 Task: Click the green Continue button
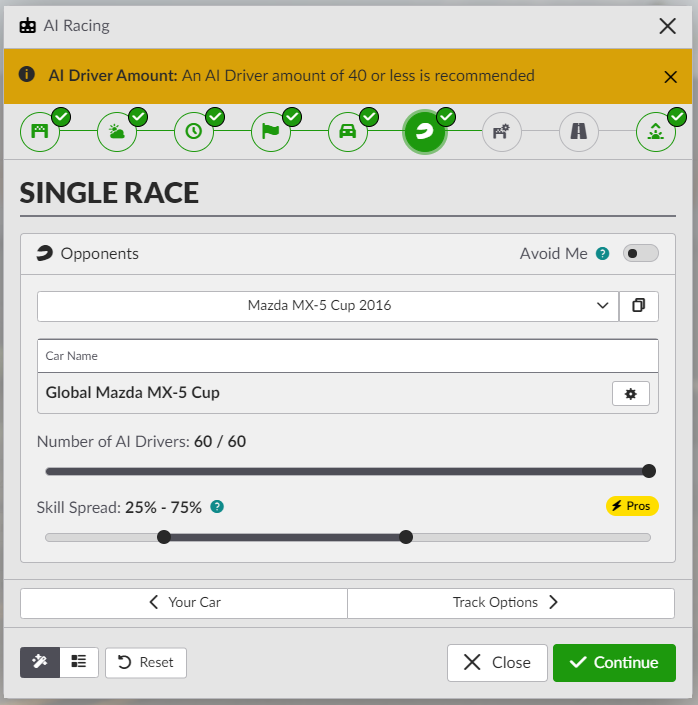tap(614, 662)
